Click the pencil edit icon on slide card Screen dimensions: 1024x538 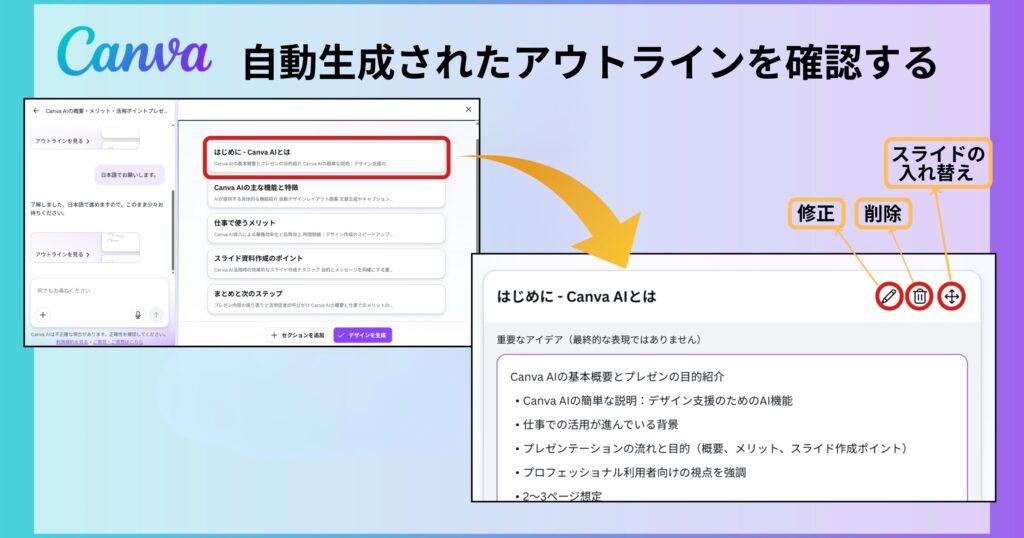(887, 296)
